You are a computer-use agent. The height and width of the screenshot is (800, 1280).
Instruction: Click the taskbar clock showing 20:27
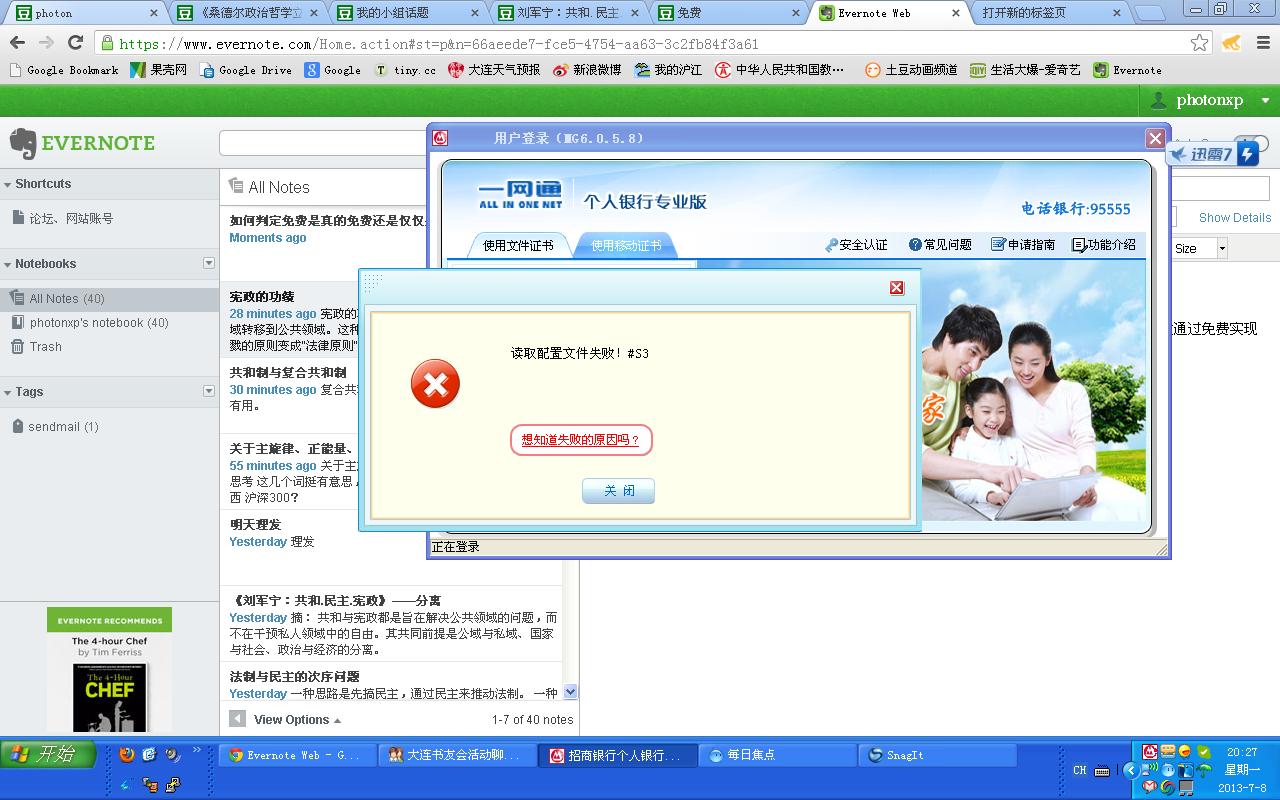click(x=1242, y=752)
